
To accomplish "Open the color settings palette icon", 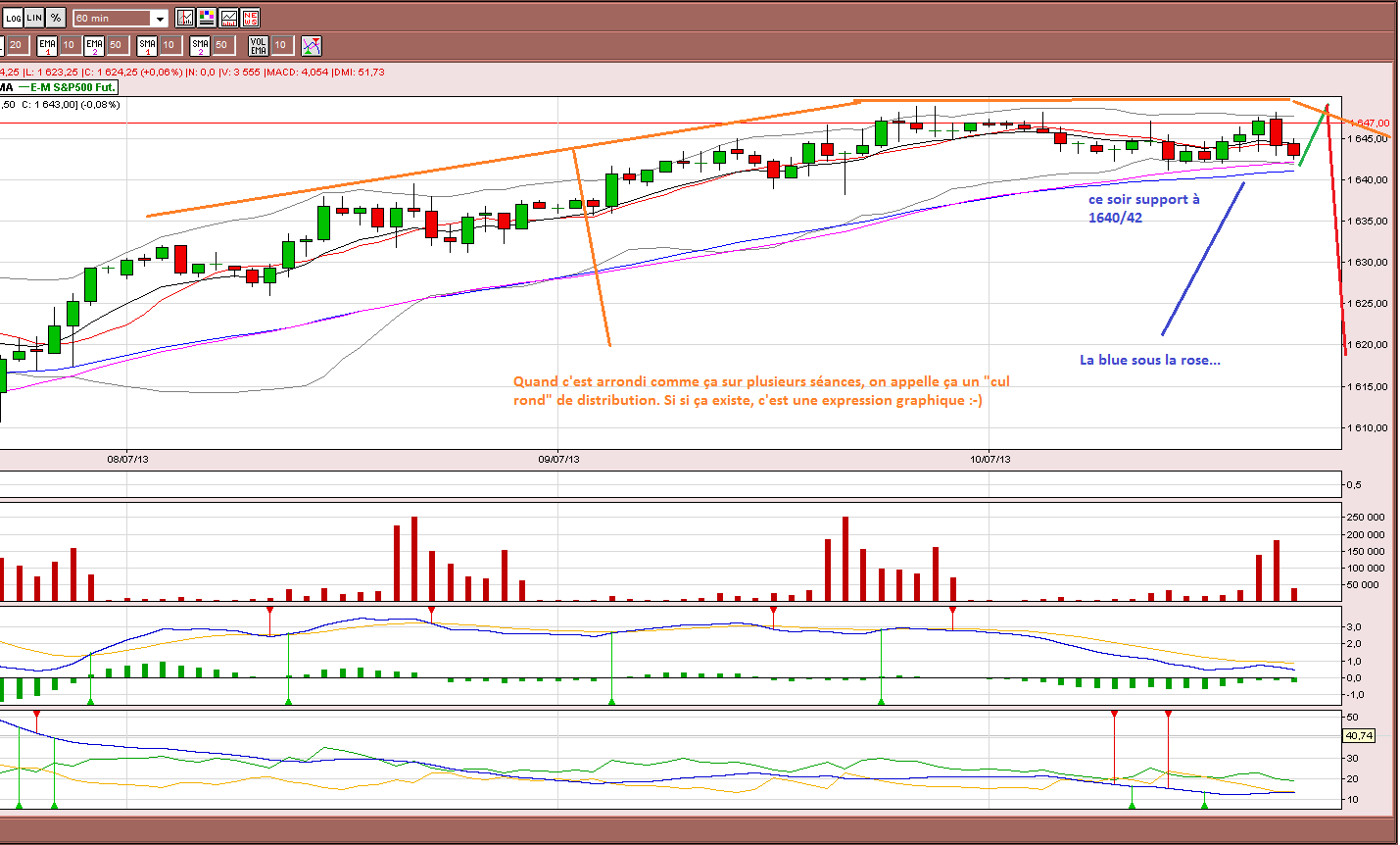I will pyautogui.click(x=207, y=18).
